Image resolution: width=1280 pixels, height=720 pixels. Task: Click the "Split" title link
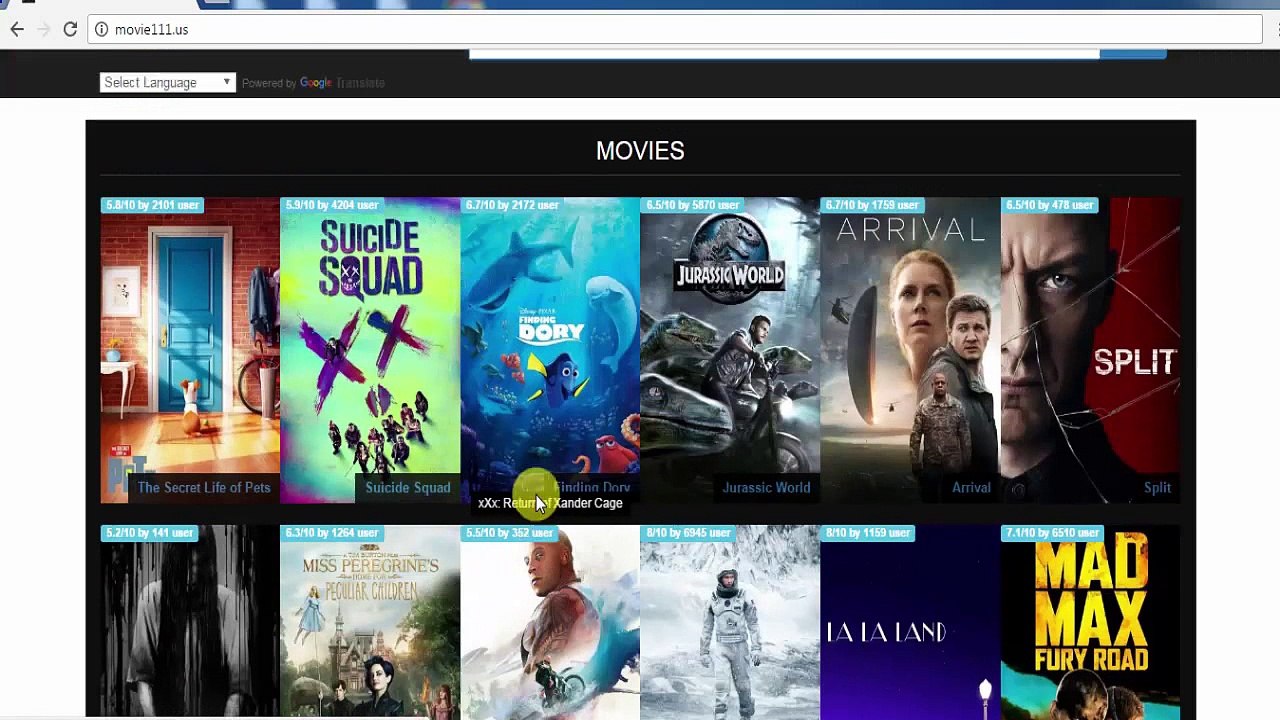[1157, 488]
